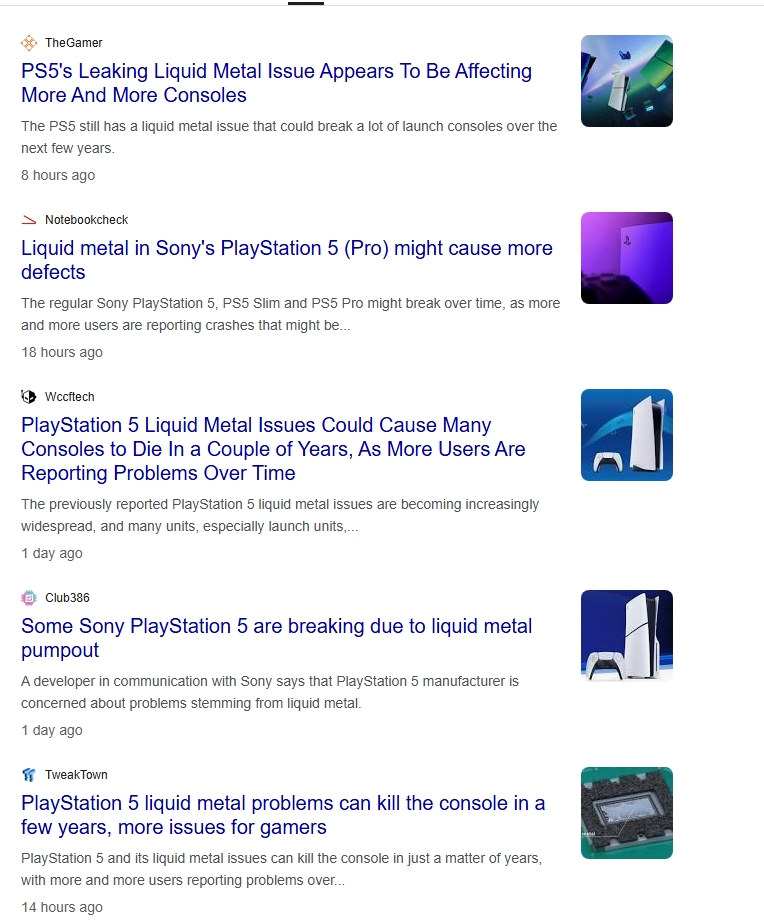Screen dimensions: 764x924
Task: Click the Club386 source name
Action: [x=67, y=598]
